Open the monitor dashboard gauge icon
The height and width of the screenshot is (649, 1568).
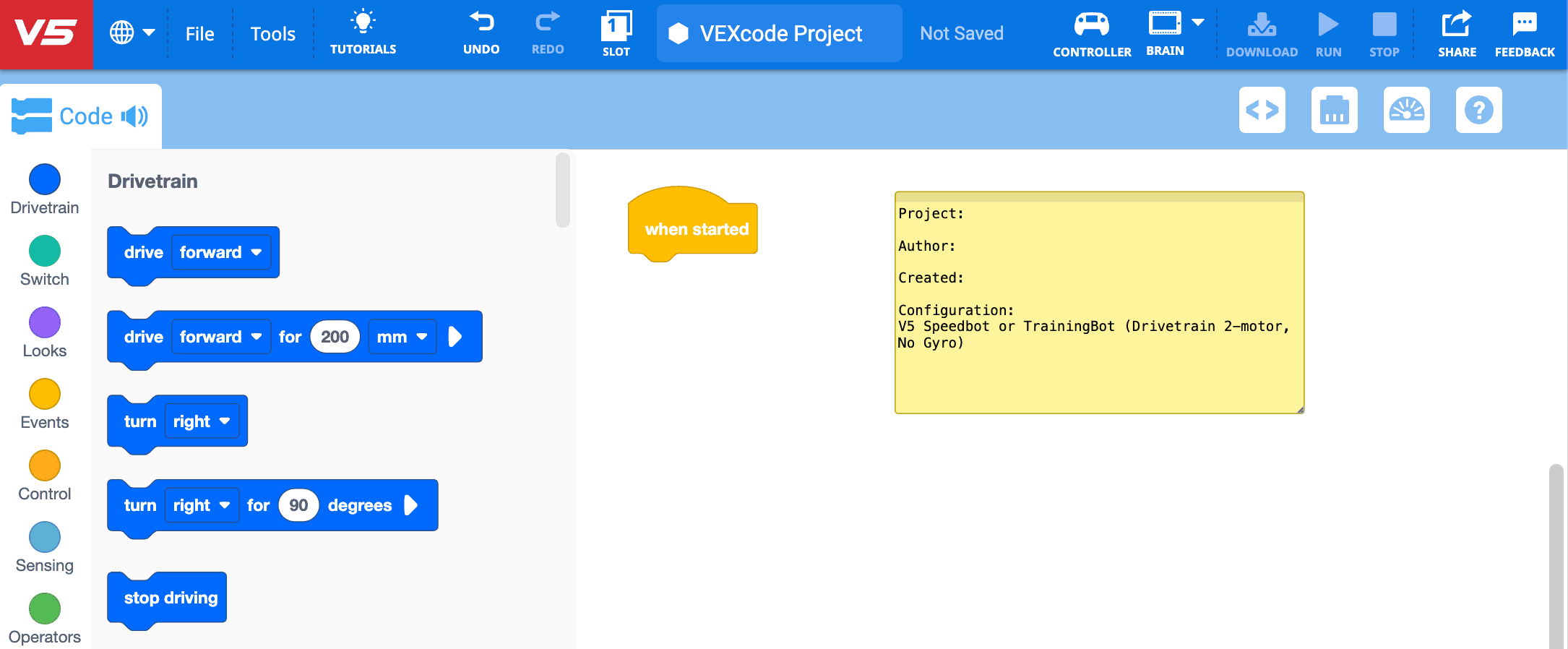(x=1406, y=110)
